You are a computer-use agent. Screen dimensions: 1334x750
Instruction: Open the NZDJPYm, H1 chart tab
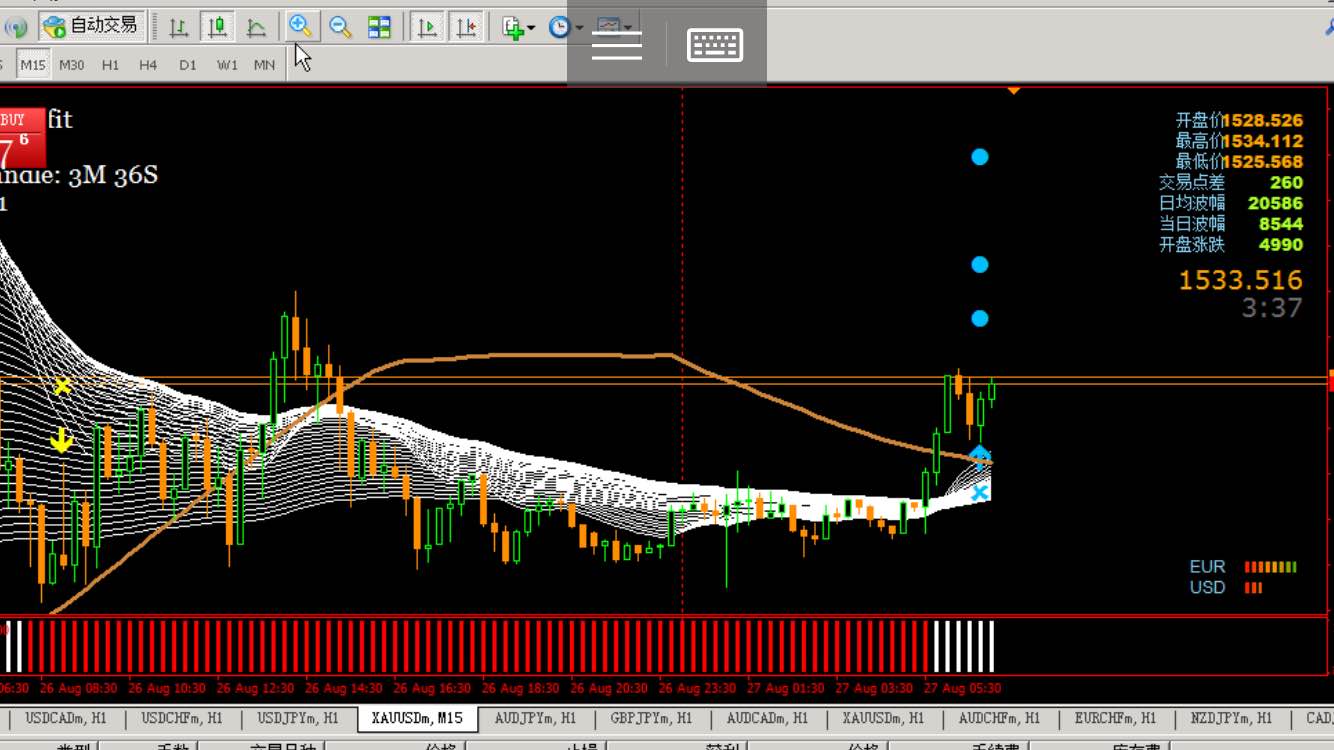coord(1232,718)
